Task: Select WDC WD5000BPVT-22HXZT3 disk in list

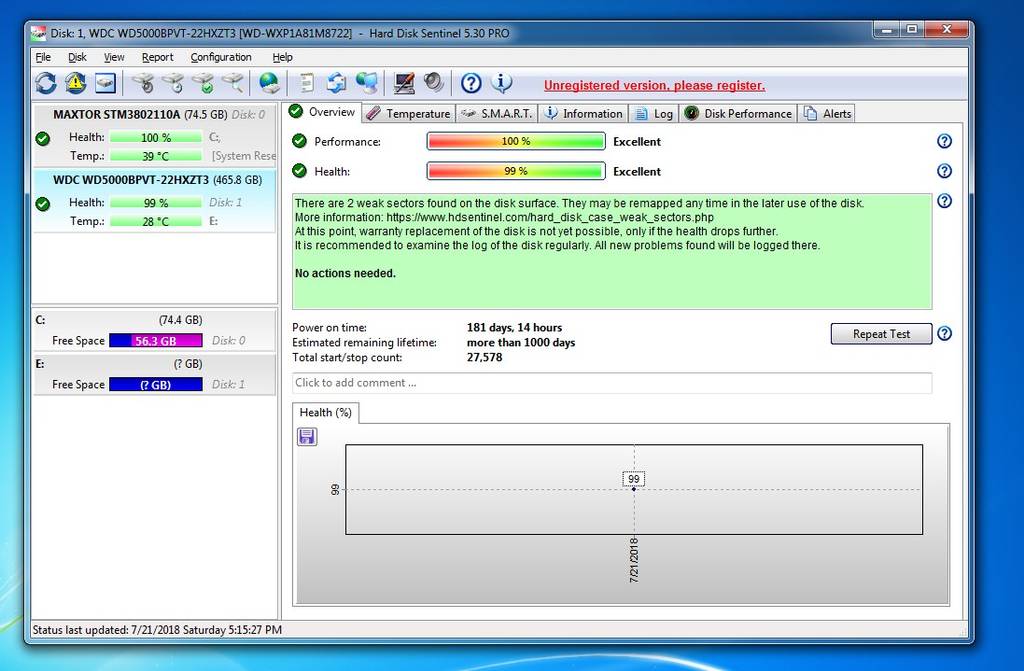Action: [155, 201]
